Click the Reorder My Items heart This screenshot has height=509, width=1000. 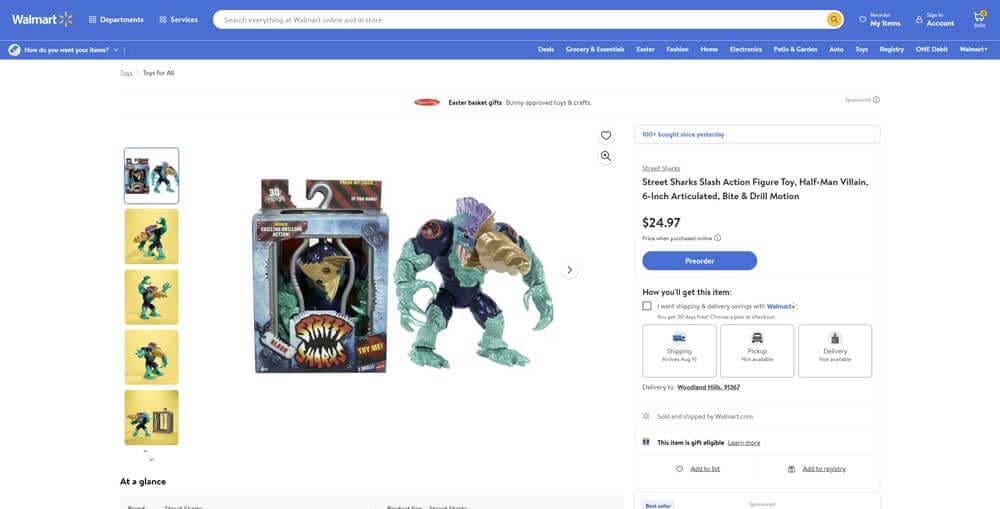(863, 20)
